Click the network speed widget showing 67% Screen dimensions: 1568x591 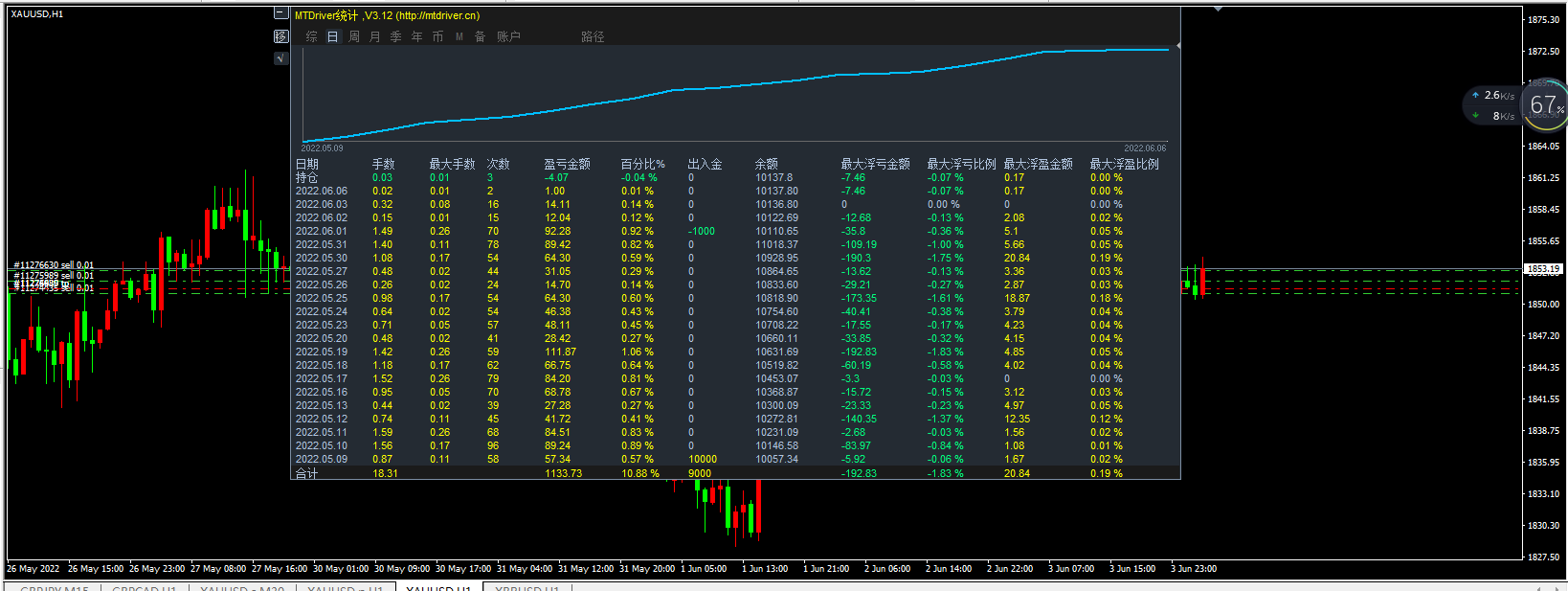click(1515, 105)
